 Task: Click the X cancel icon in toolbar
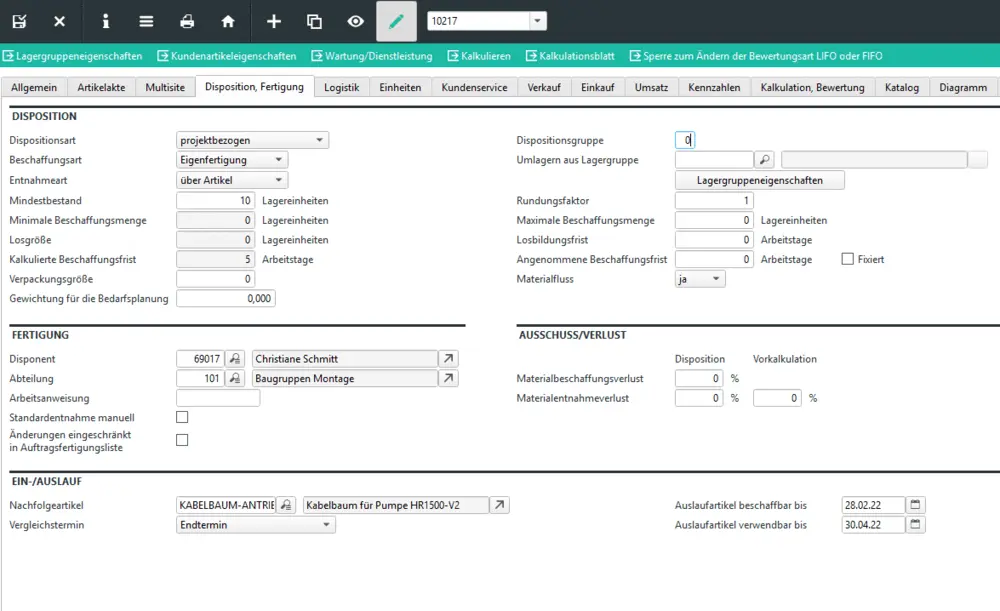[x=59, y=21]
